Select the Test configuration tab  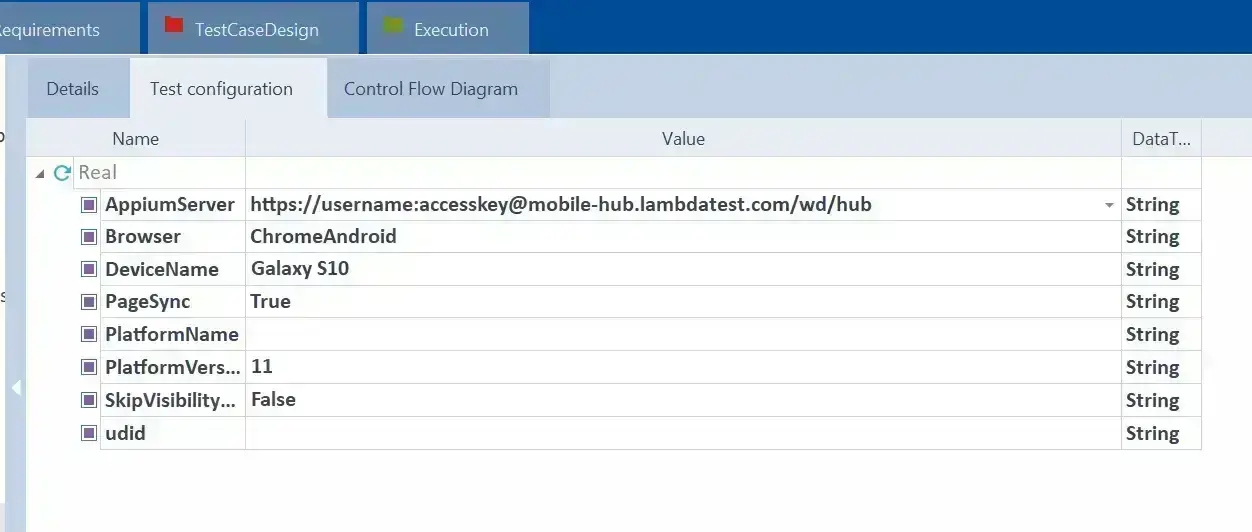tap(221, 89)
